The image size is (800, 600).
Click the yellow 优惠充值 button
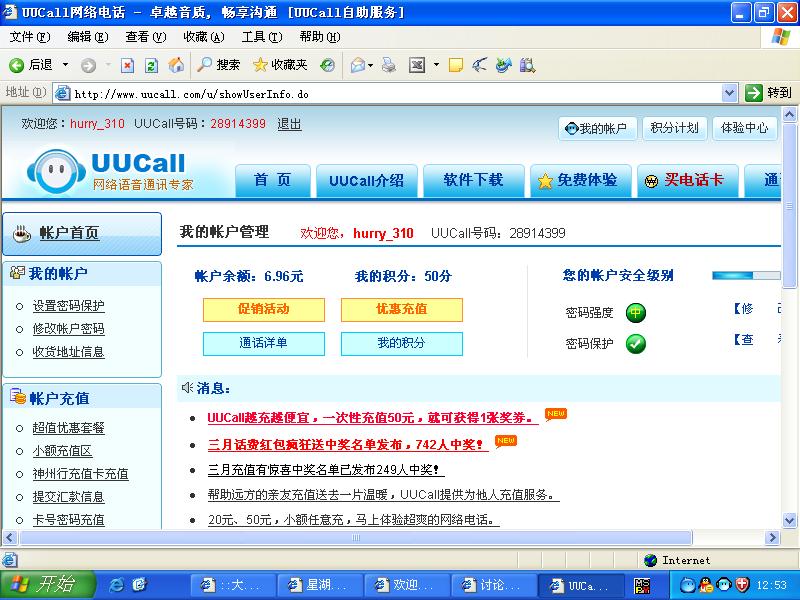[x=402, y=310]
